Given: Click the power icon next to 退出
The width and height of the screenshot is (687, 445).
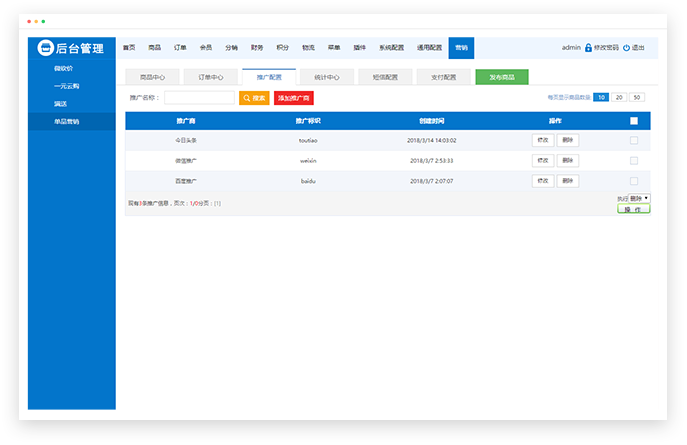Looking at the screenshot, I should pos(627,48).
